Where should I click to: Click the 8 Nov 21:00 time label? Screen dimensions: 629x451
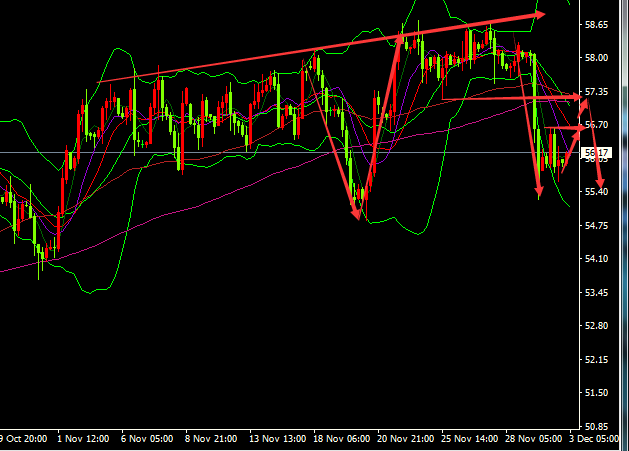pos(211,439)
